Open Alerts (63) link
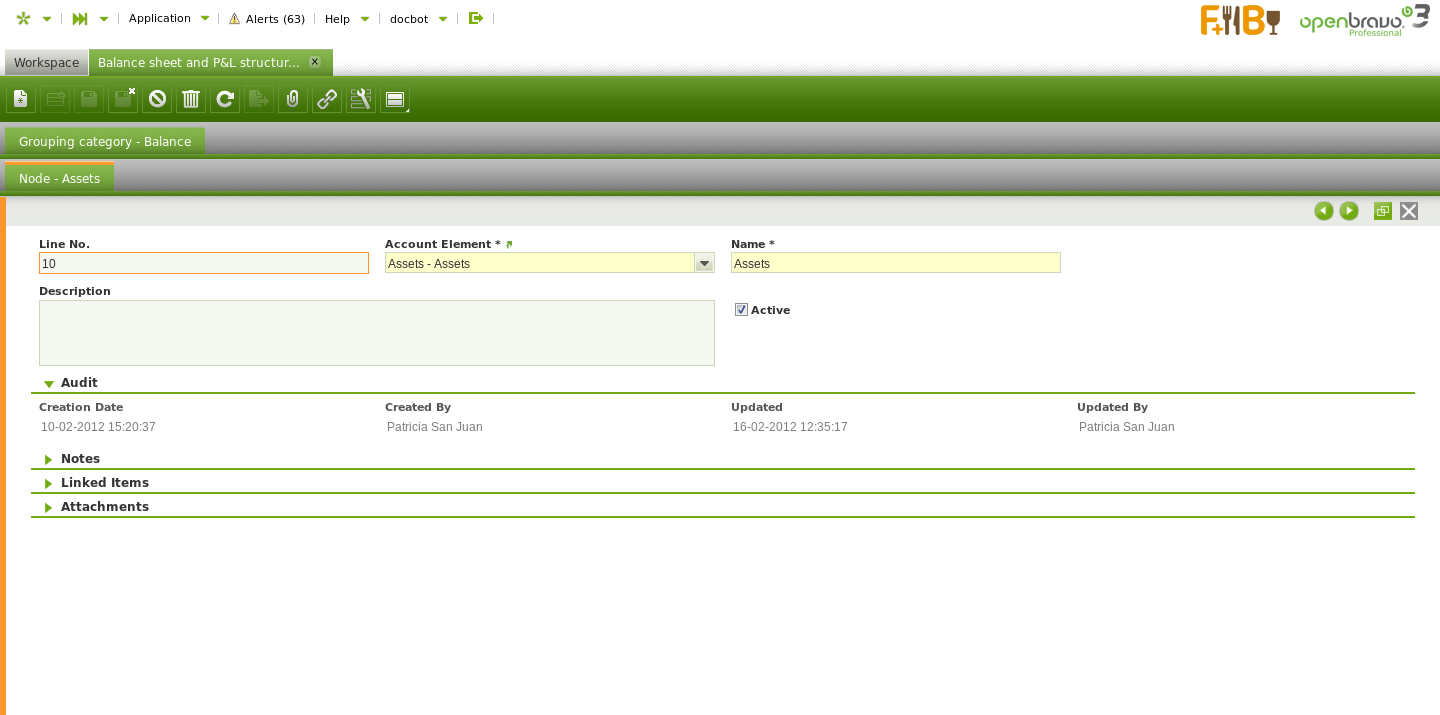 (267, 18)
